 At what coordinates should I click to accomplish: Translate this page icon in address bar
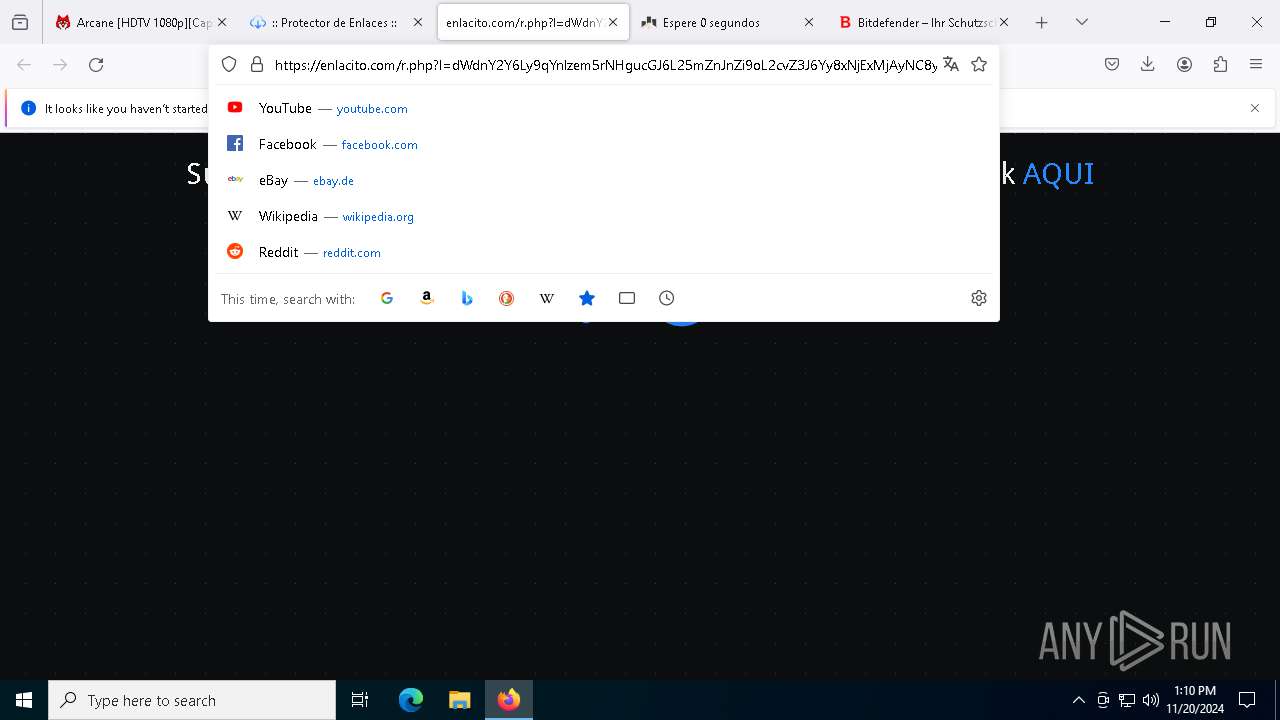point(951,64)
